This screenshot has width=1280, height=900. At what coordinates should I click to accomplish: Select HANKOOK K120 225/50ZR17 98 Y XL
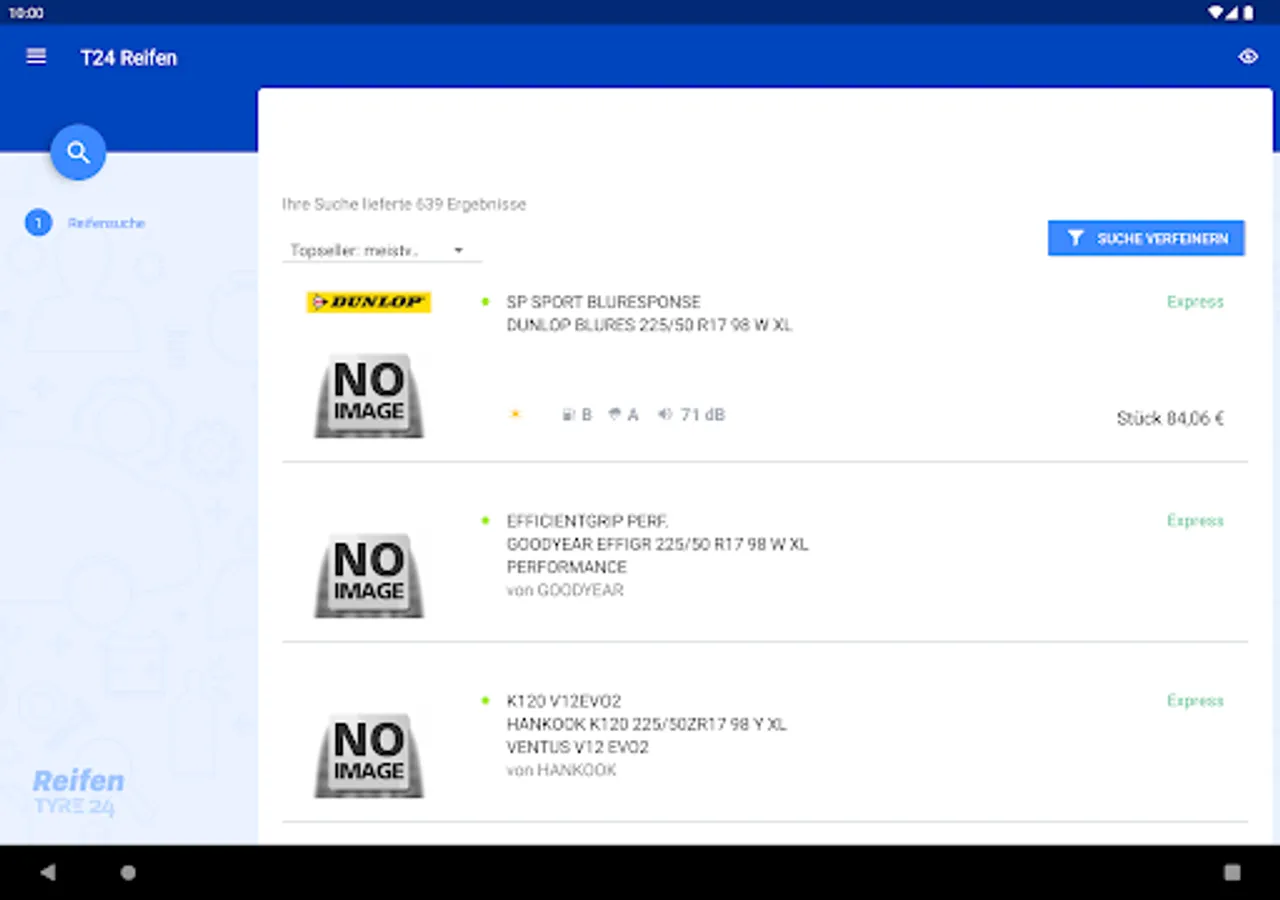pyautogui.click(x=647, y=724)
